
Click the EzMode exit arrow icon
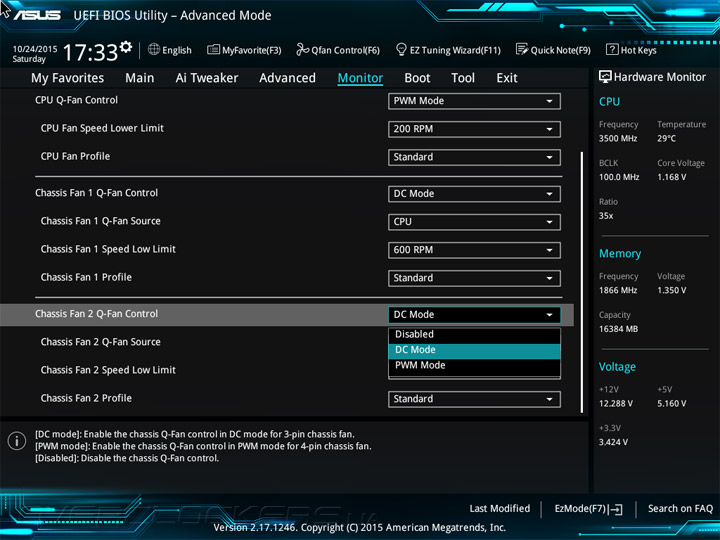(x=616, y=509)
